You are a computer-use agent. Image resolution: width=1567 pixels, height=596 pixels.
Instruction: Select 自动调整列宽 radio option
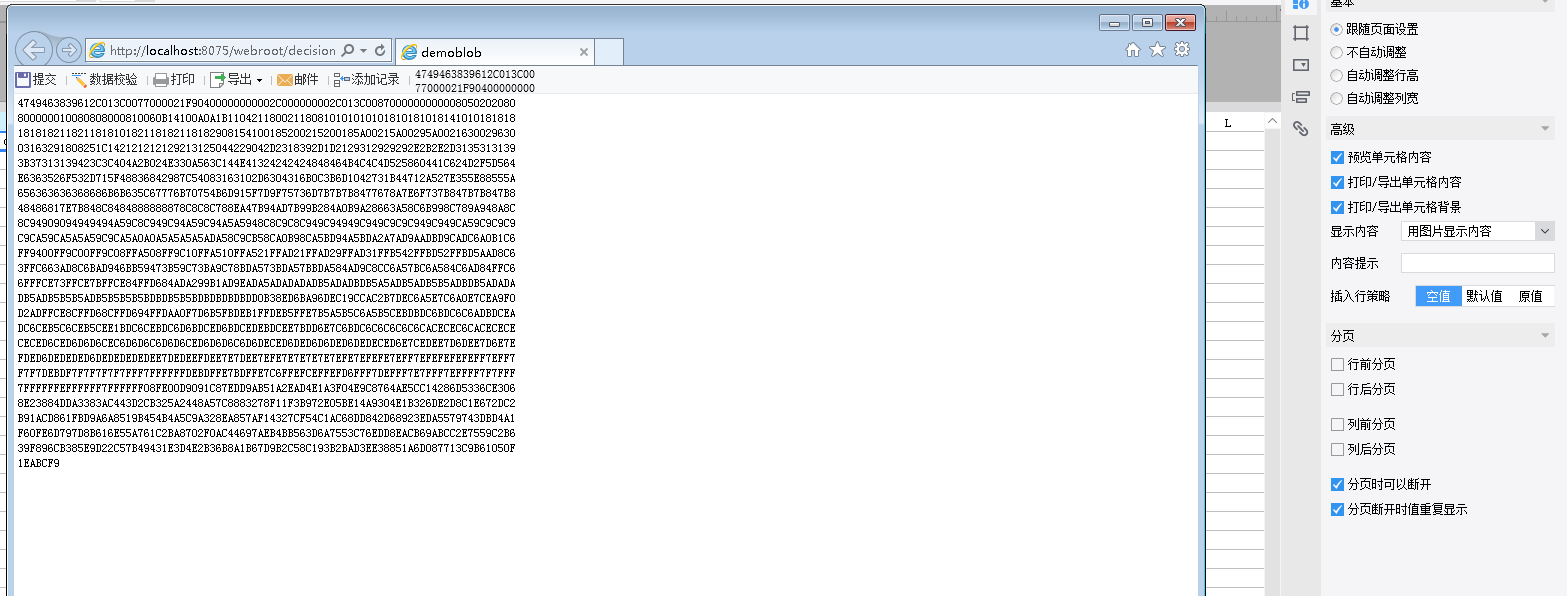pos(1337,98)
